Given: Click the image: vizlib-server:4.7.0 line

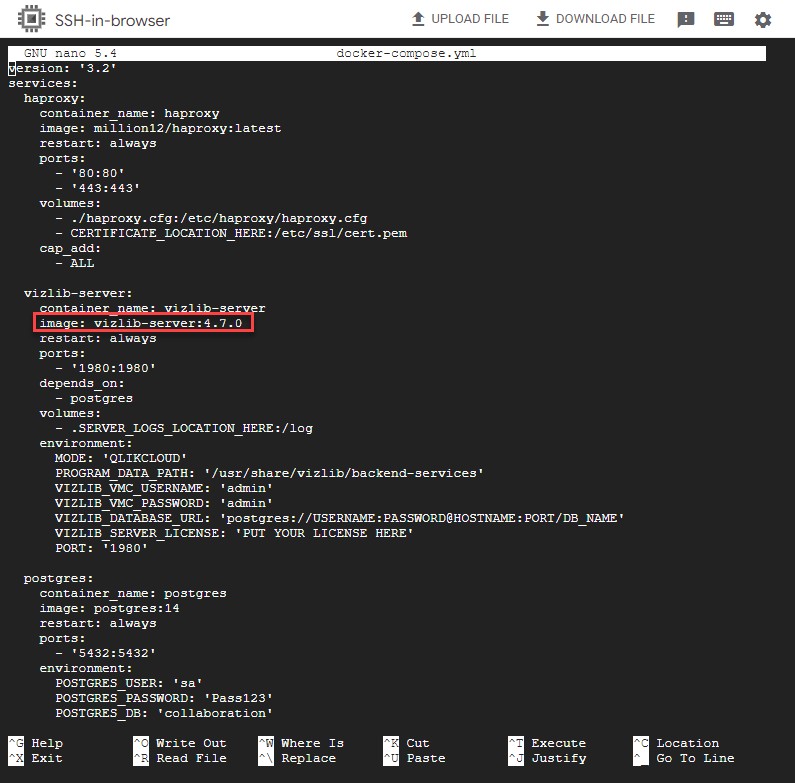Looking at the screenshot, I should click(x=141, y=323).
